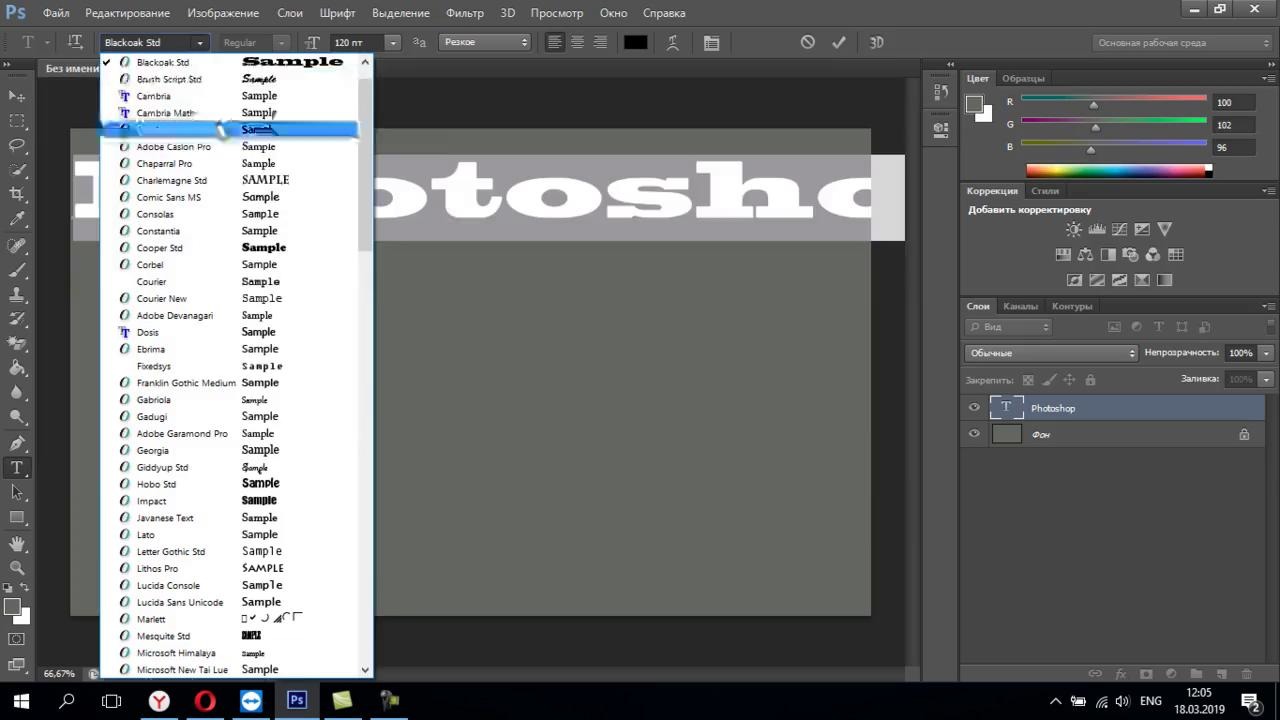
Task: Toggle pixel layer filter in Layers panel
Action: (1115, 327)
